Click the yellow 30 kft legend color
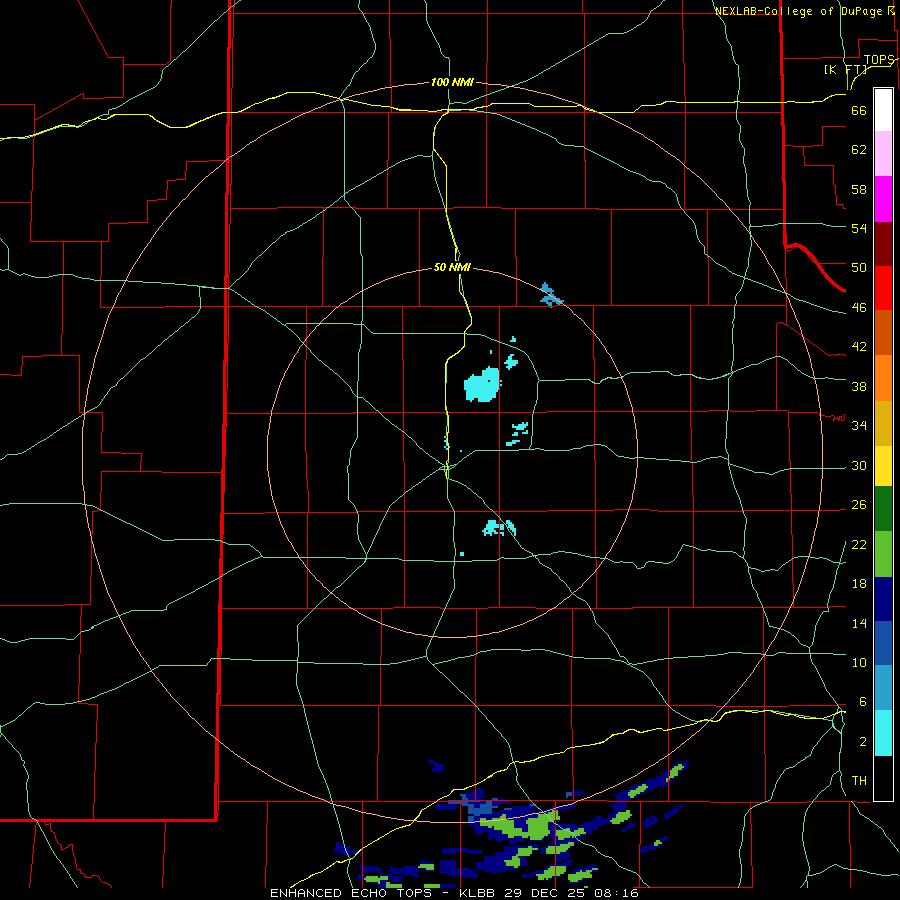 pos(883,466)
